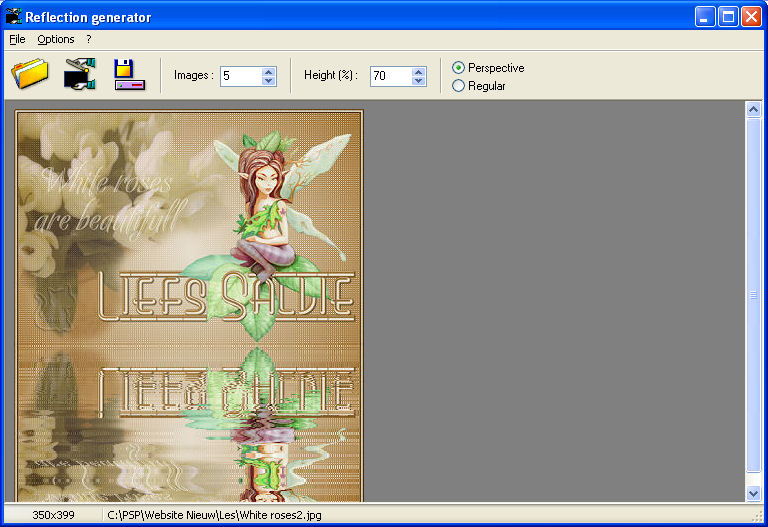Click the vertical scrollbar up arrow

tap(753, 109)
